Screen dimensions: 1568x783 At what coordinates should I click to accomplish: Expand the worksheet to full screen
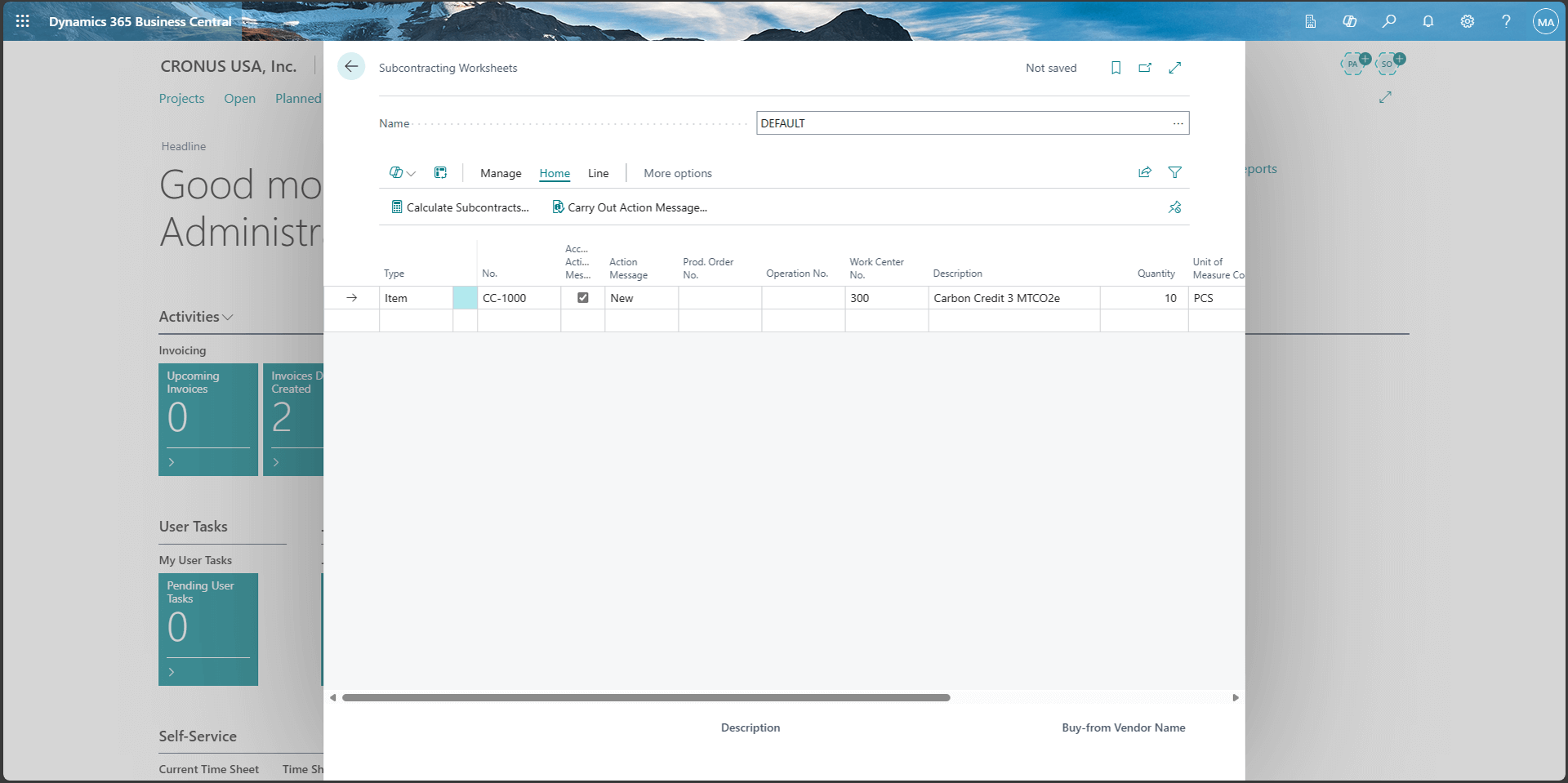[1174, 68]
